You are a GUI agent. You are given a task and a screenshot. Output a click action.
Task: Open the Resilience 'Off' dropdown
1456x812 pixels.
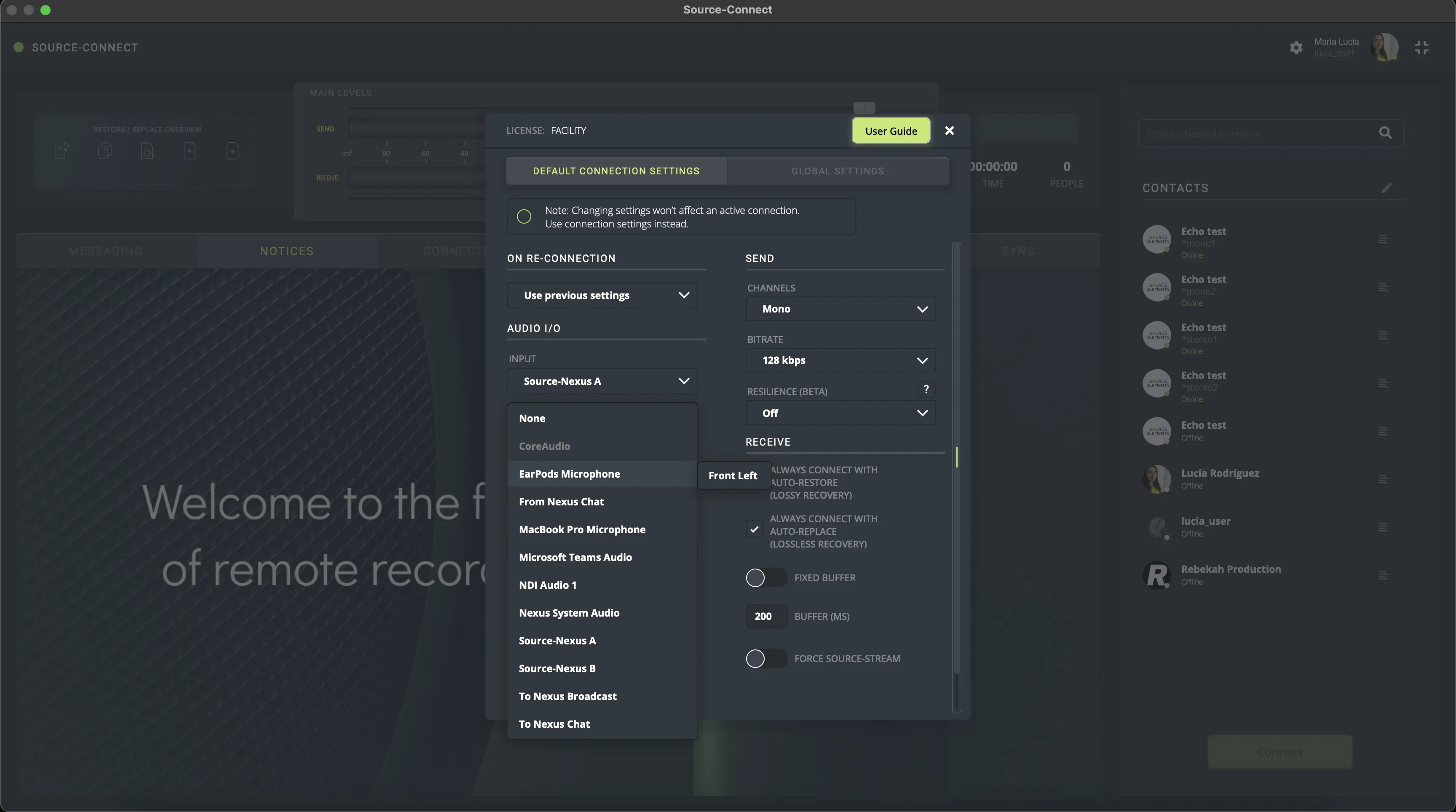click(x=840, y=413)
